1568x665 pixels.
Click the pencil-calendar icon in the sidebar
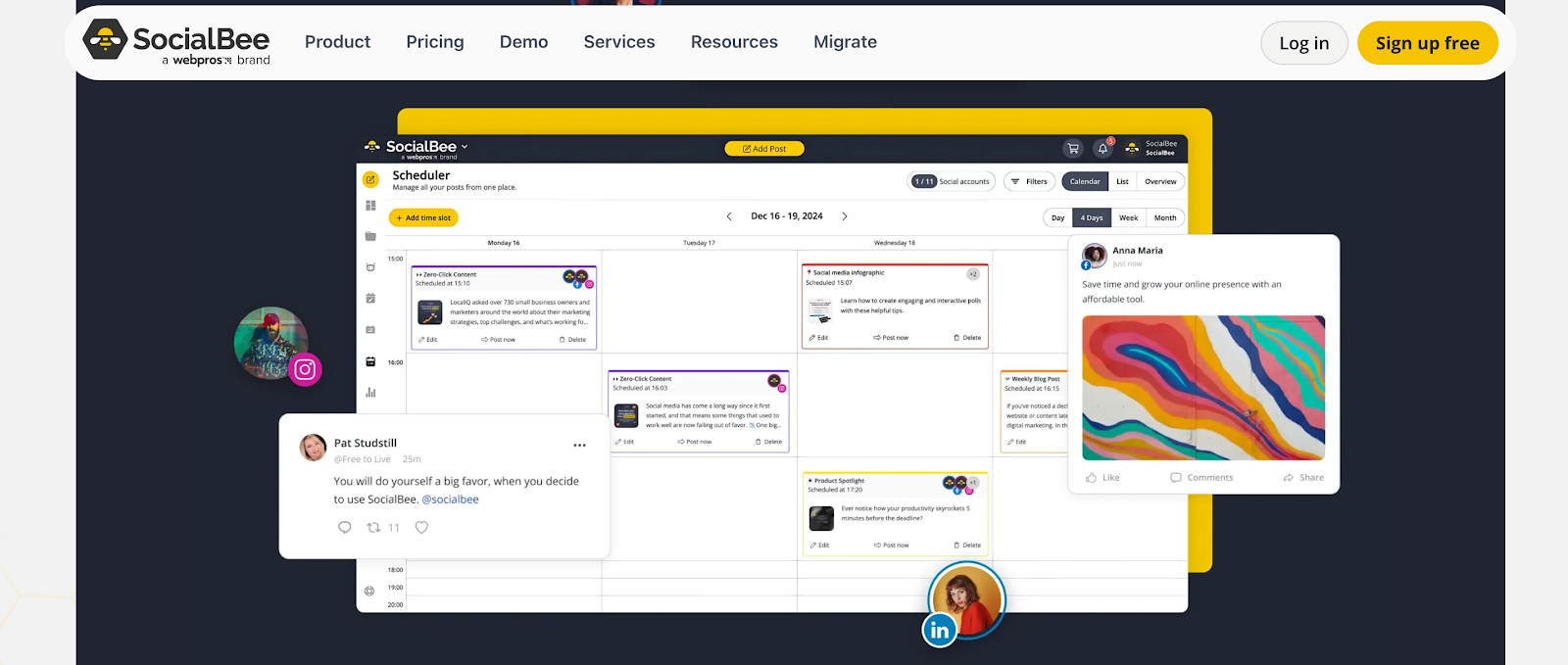[370, 299]
